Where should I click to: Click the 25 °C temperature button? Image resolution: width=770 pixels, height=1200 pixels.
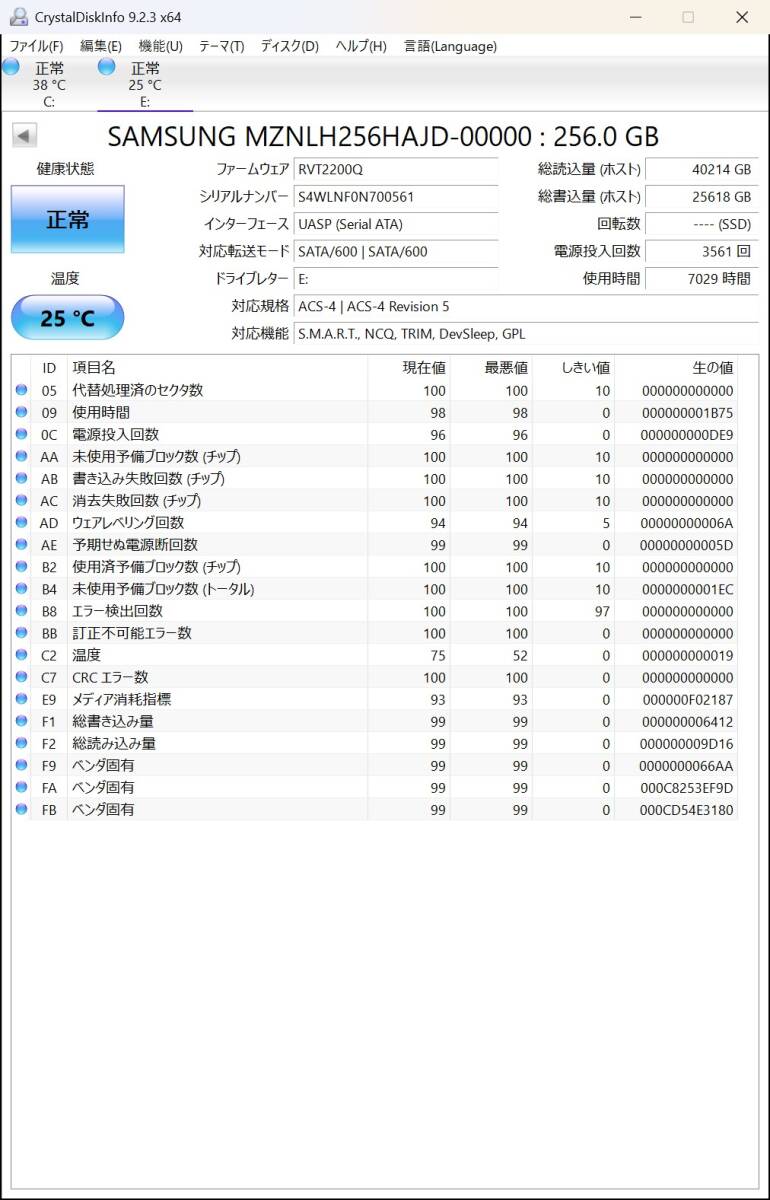click(x=68, y=318)
